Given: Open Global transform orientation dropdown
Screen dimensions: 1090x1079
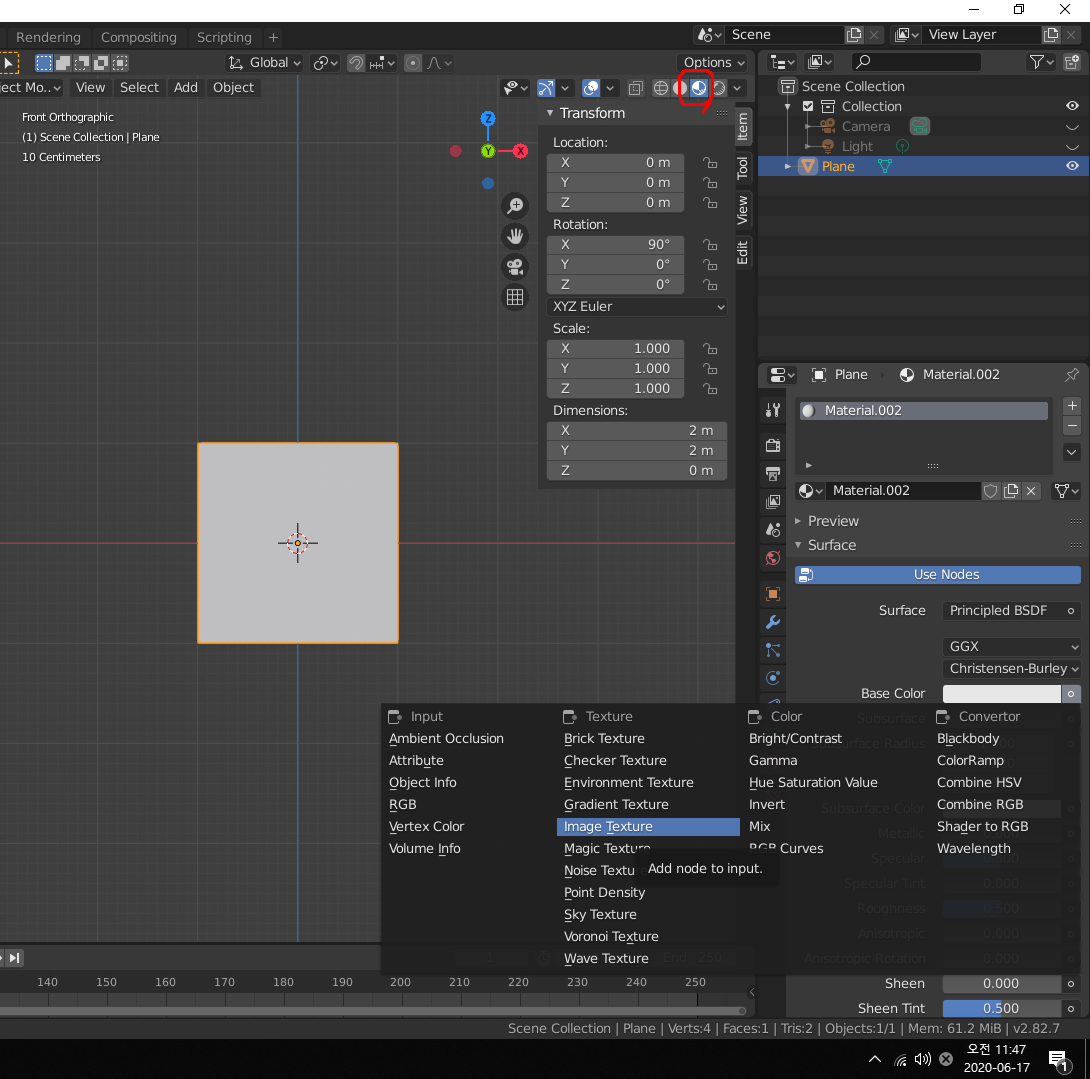Looking at the screenshot, I should (x=265, y=63).
